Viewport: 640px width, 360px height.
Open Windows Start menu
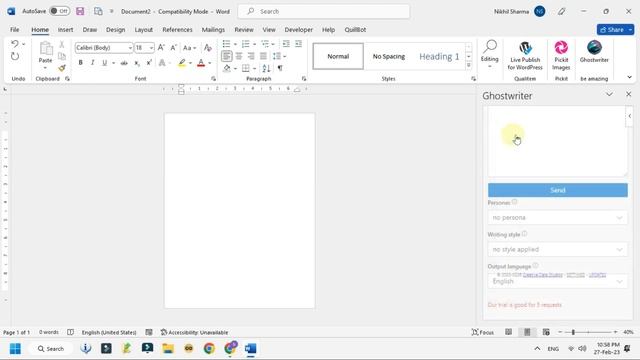pos(15,349)
